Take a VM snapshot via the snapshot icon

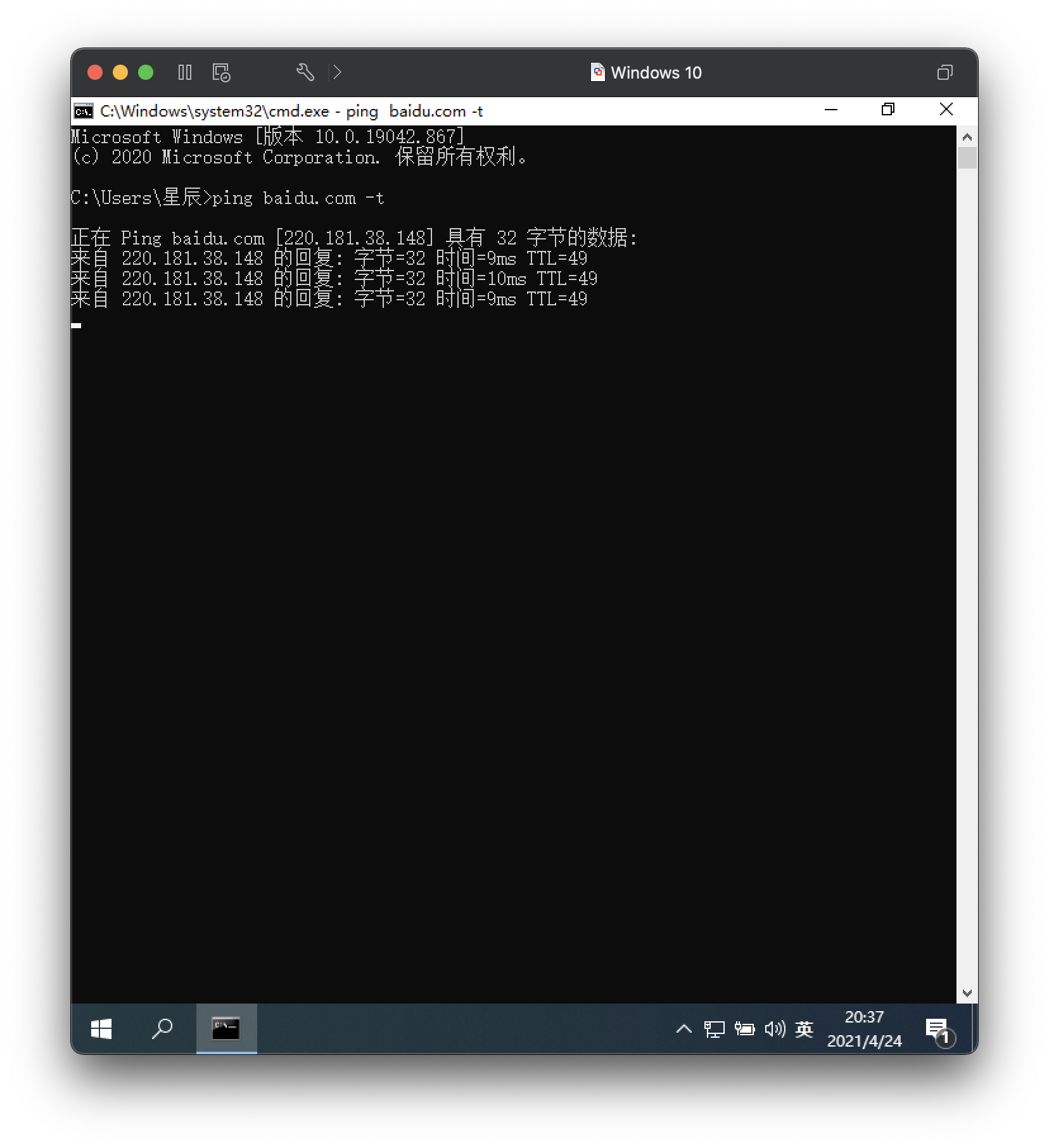click(x=221, y=72)
